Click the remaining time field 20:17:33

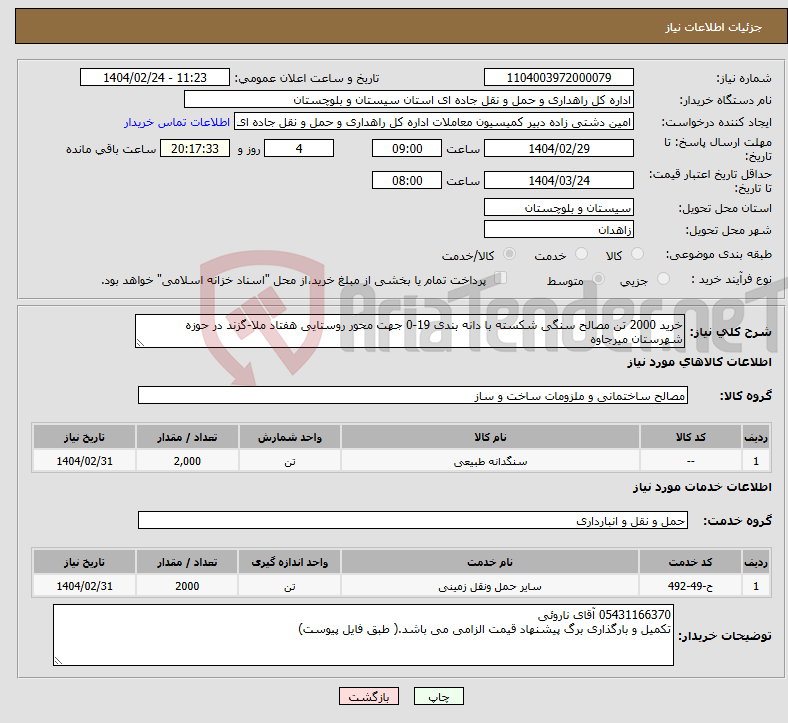tap(195, 148)
